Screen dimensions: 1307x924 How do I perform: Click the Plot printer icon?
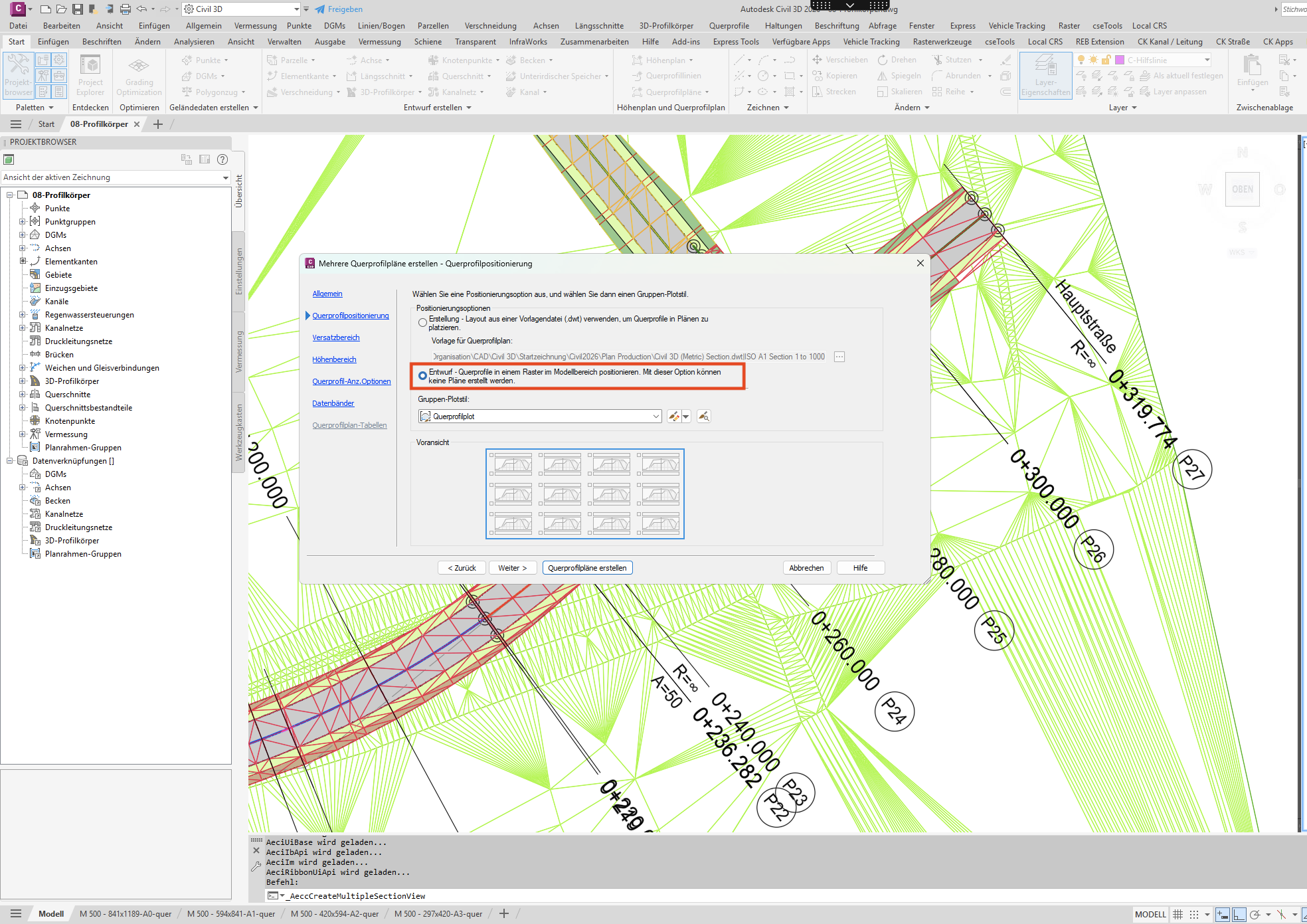(x=125, y=9)
